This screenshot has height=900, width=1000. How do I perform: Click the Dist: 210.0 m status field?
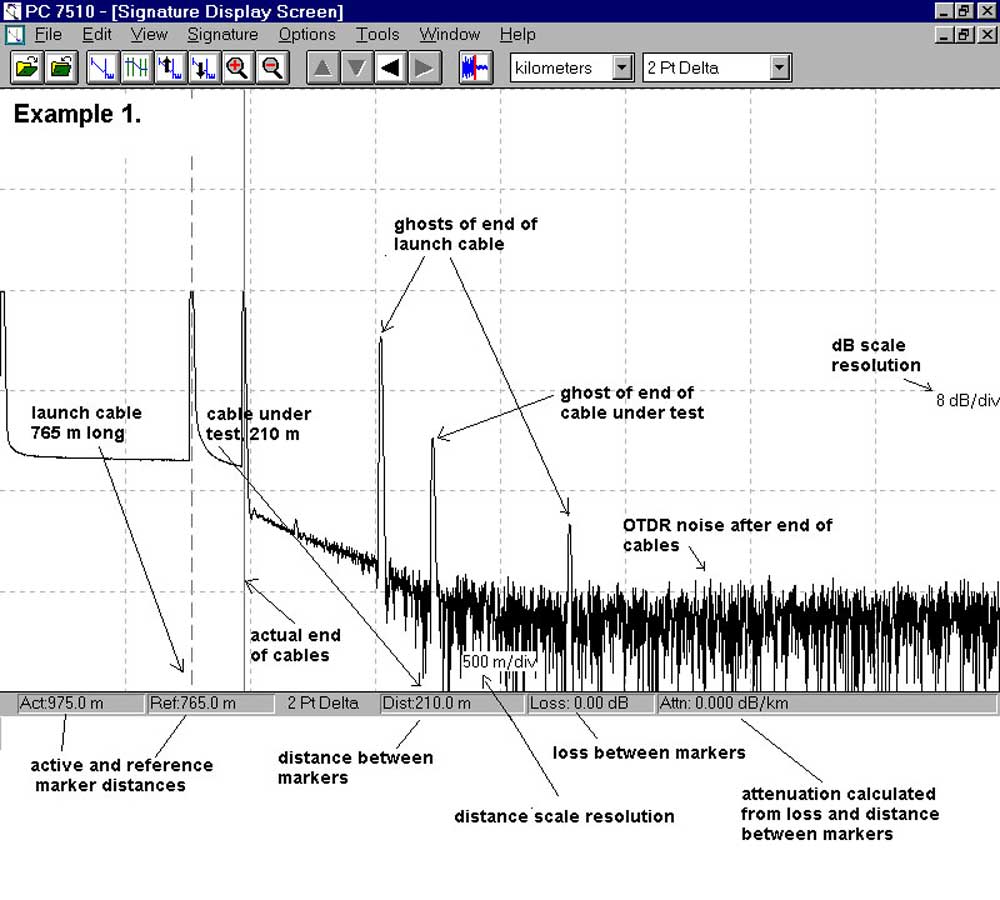click(x=452, y=703)
